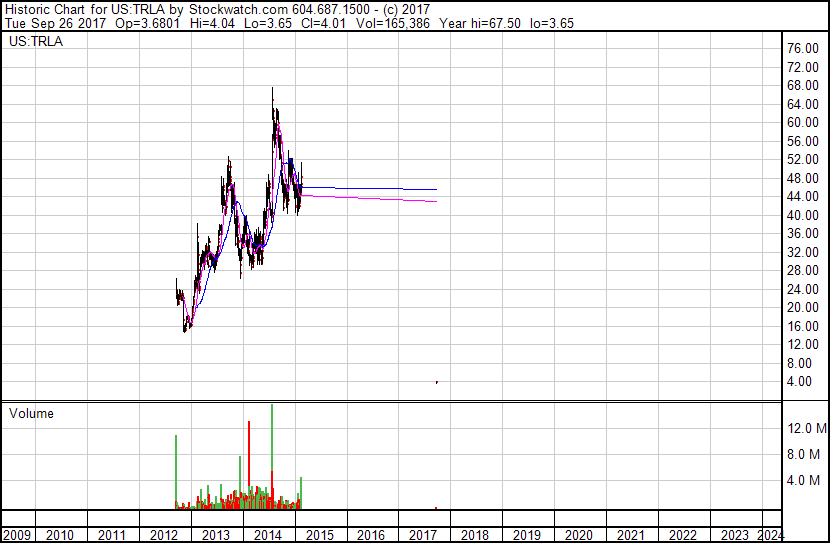830x543 pixels.
Task: Click the Hi=4.04 high value in header
Action: (x=212, y=23)
